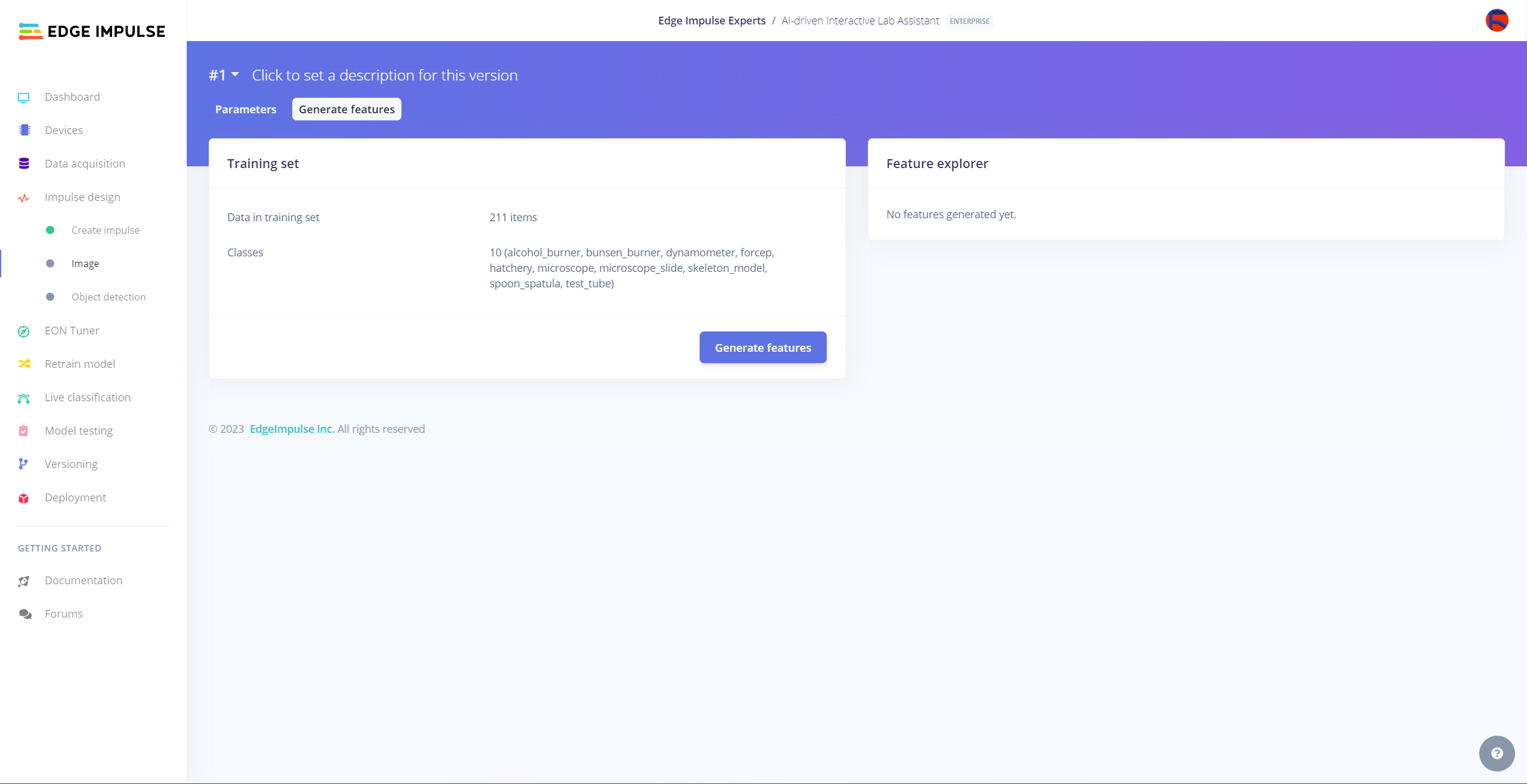This screenshot has height=784, width=1527.
Task: Open EON Tuner page
Action: [72, 330]
